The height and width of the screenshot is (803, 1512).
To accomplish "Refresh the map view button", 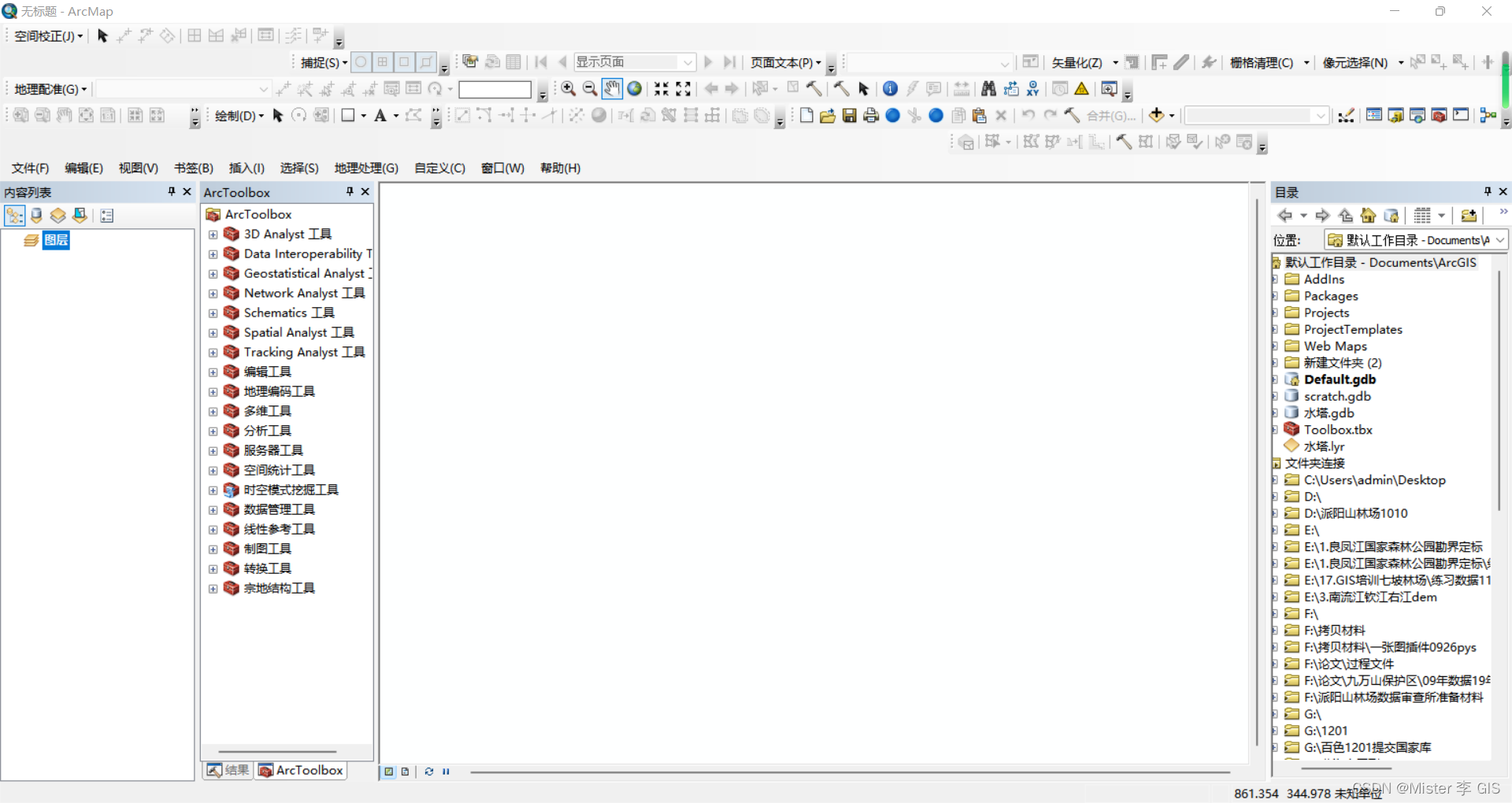I will (x=429, y=772).
